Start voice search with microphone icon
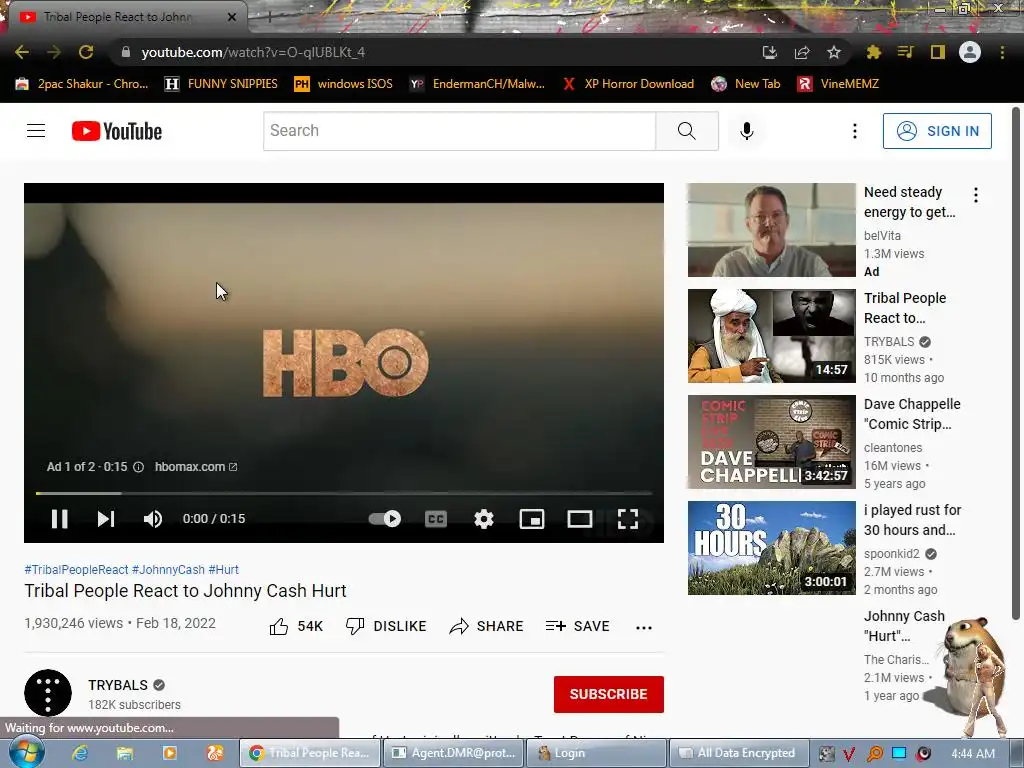This screenshot has height=768, width=1024. click(746, 131)
